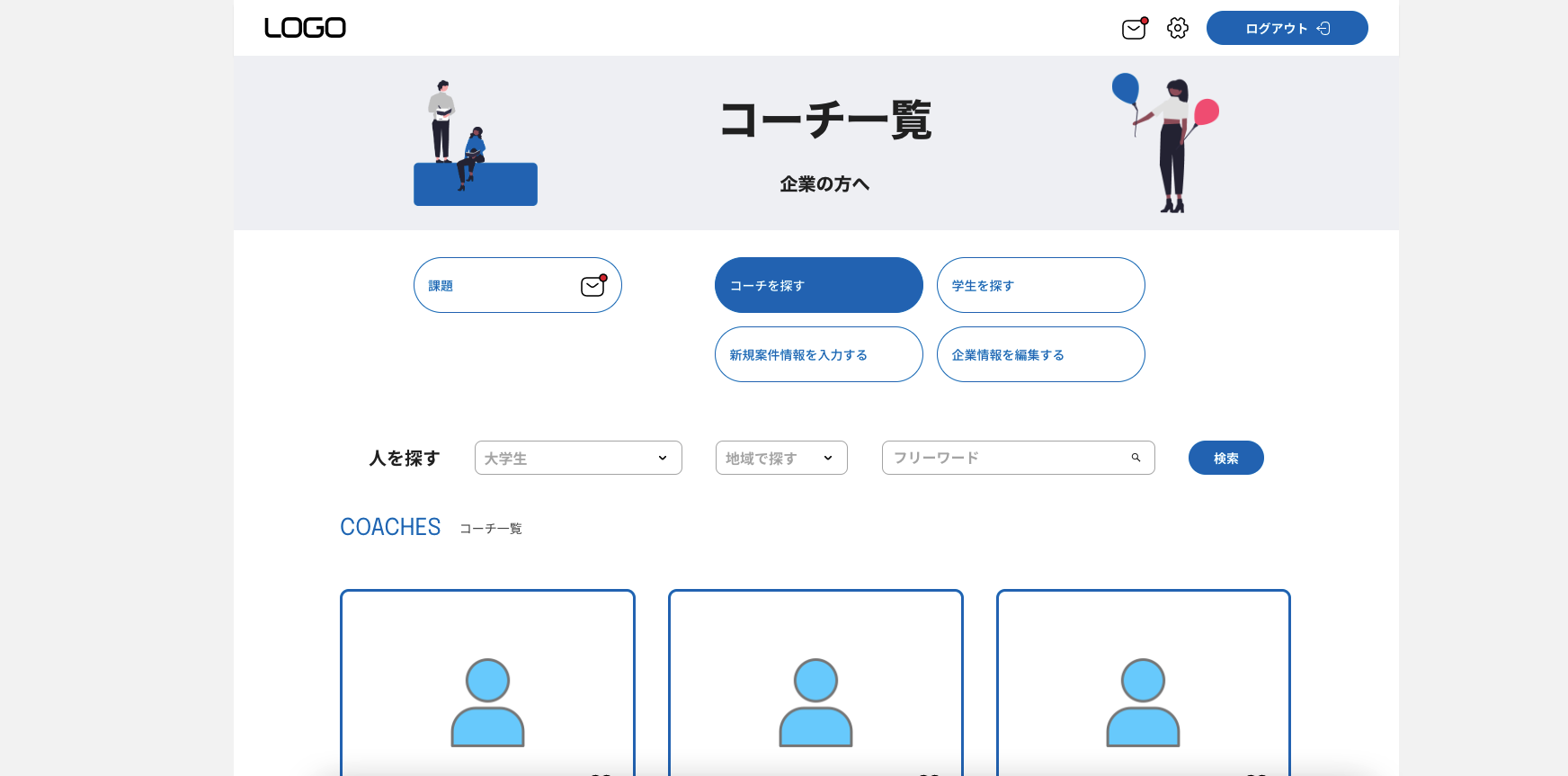Viewport: 1568px width, 776px height.
Task: Select the コーチを探す tab
Action: 819,285
